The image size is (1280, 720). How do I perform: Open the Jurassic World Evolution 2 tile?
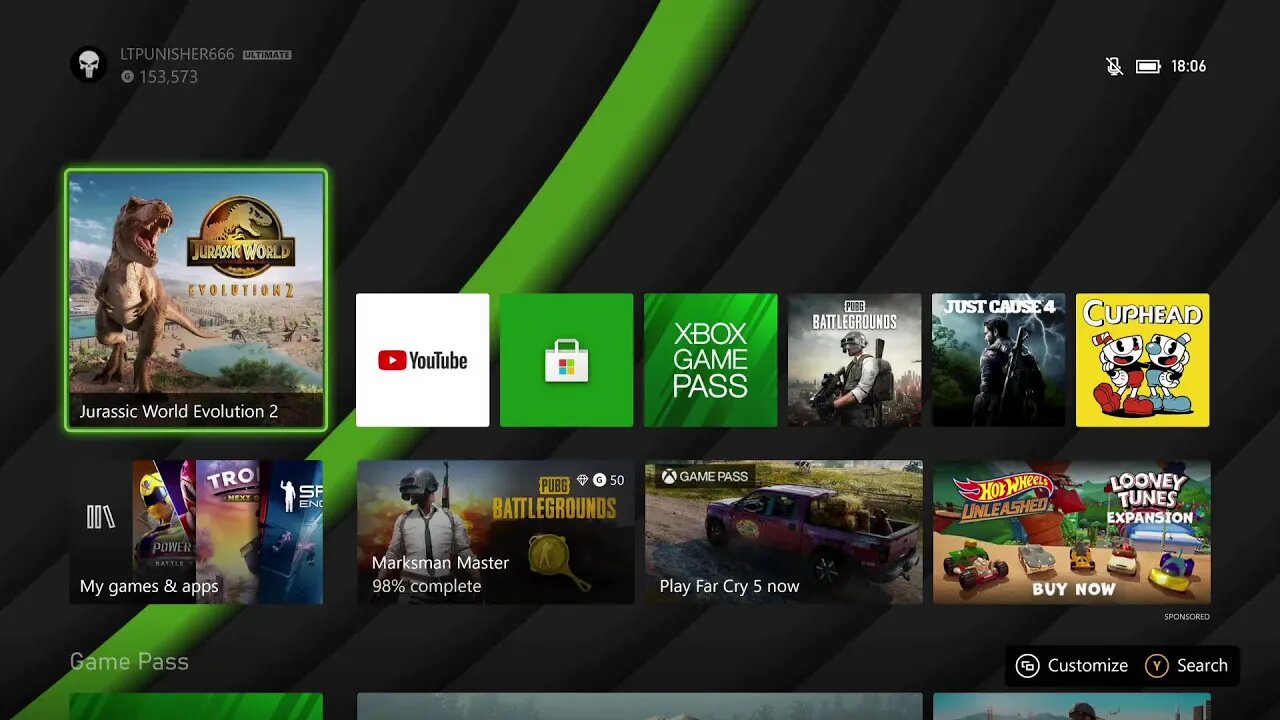pyautogui.click(x=196, y=300)
